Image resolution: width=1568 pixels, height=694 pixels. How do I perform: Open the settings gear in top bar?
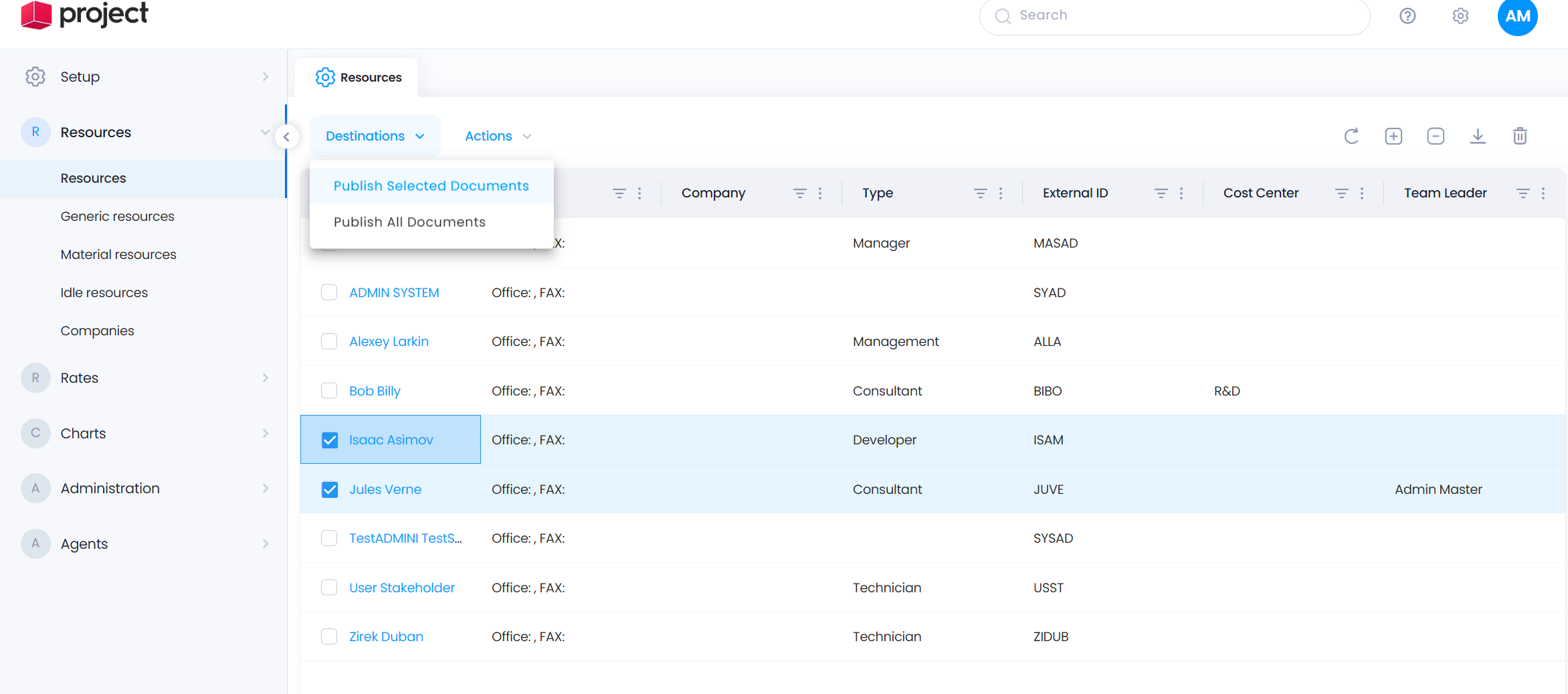[1460, 16]
